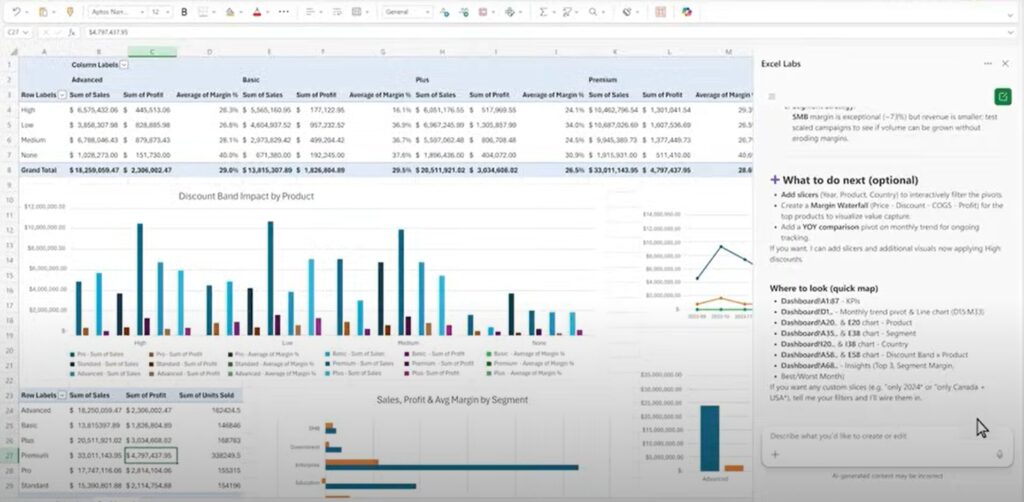Click the Format Painter brush icon
This screenshot has width=1024, height=502.
click(69, 12)
